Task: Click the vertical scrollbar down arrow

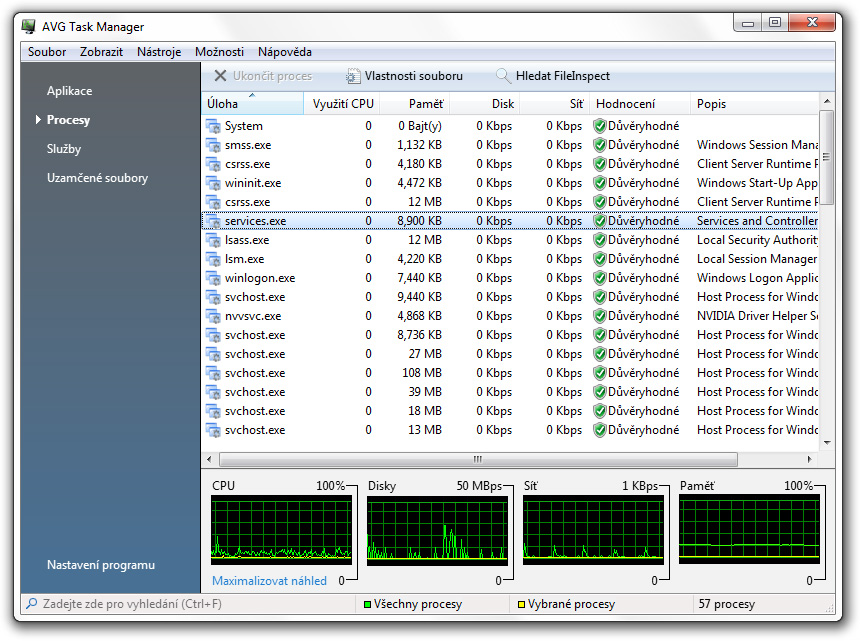Action: click(x=827, y=443)
